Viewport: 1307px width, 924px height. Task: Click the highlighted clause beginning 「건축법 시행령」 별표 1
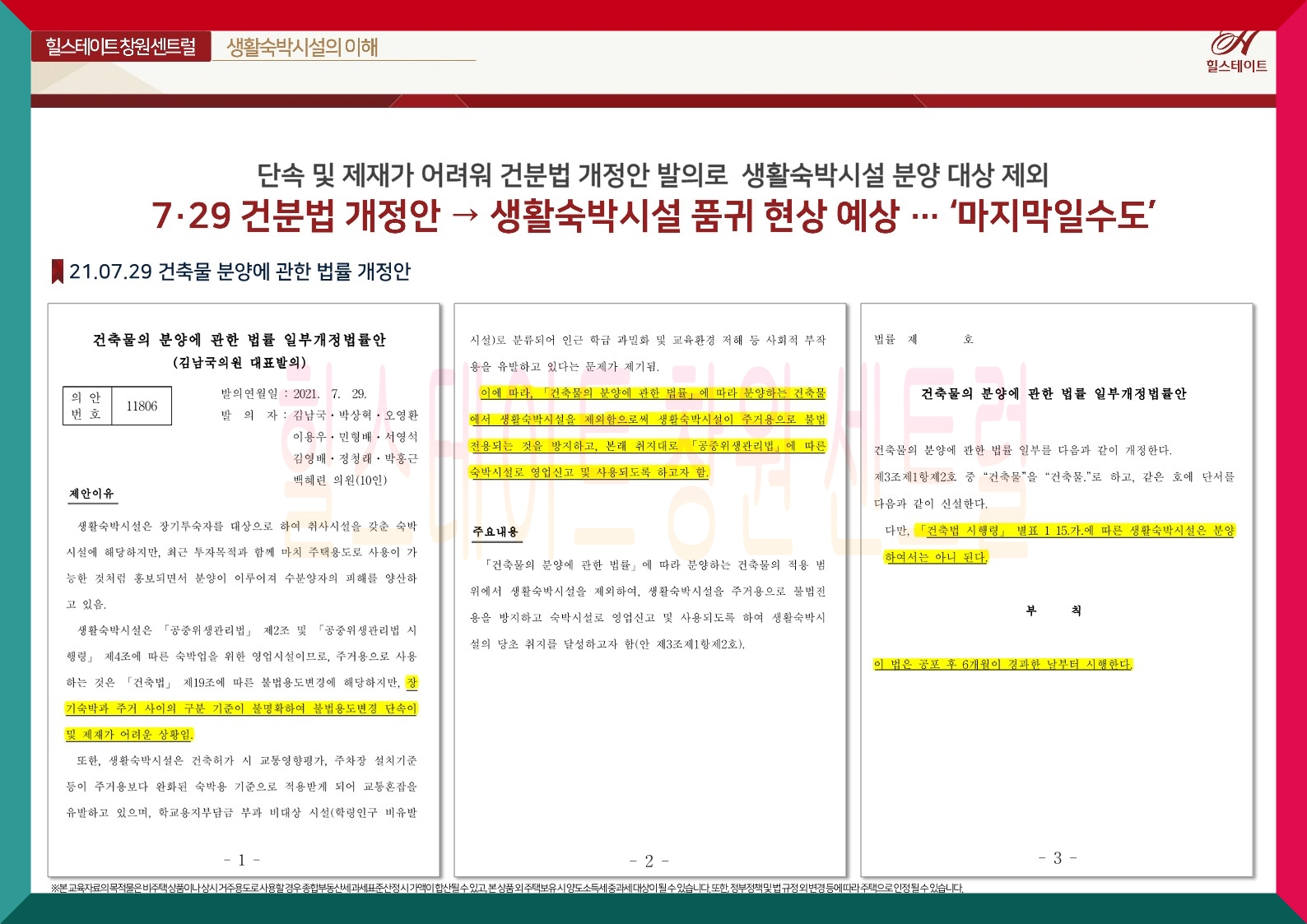1076,531
